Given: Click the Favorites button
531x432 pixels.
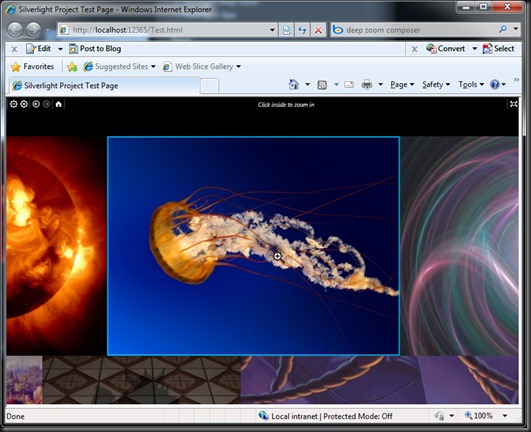Looking at the screenshot, I should (x=32, y=66).
